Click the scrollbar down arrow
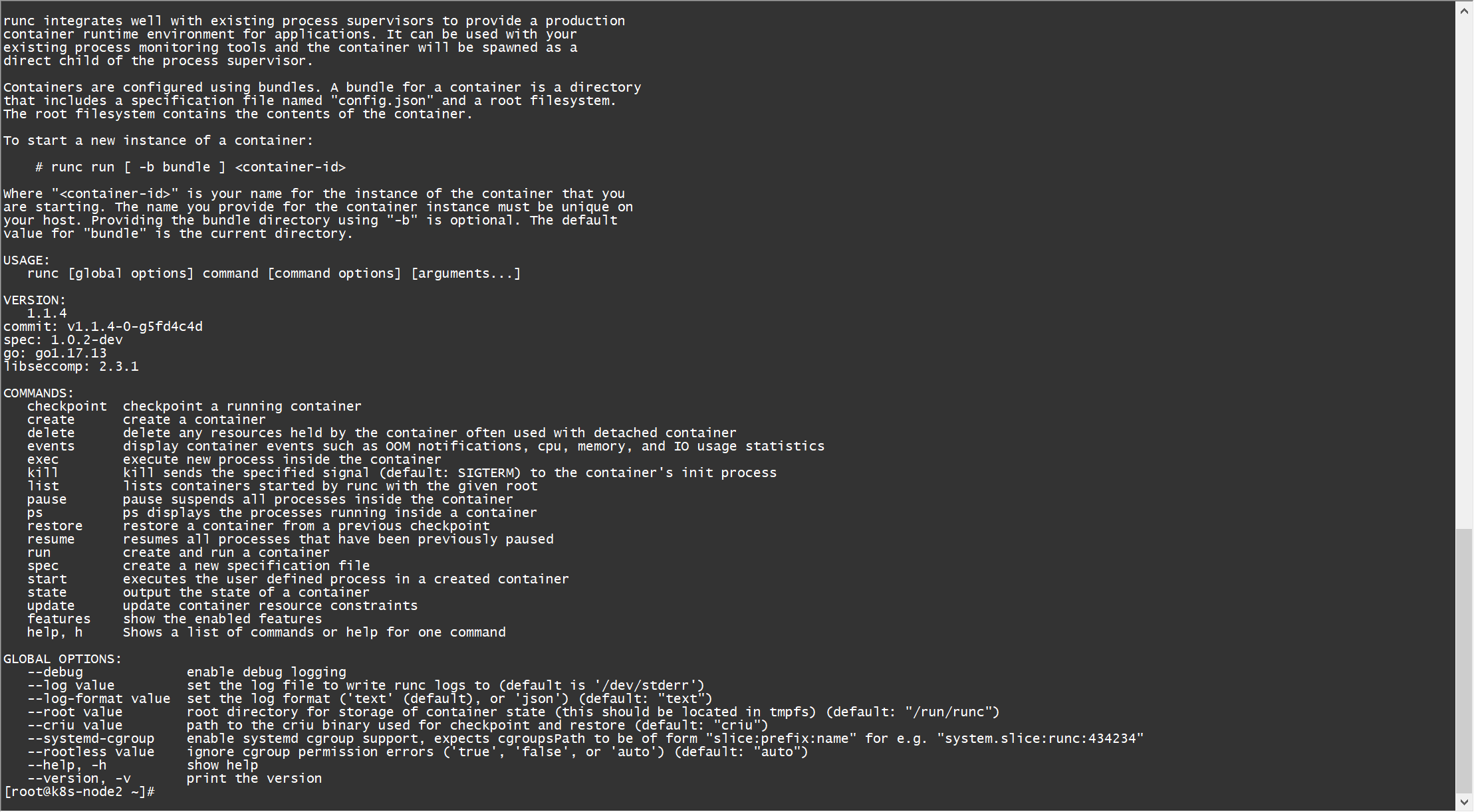Image resolution: width=1474 pixels, height=812 pixels. (x=1464, y=802)
